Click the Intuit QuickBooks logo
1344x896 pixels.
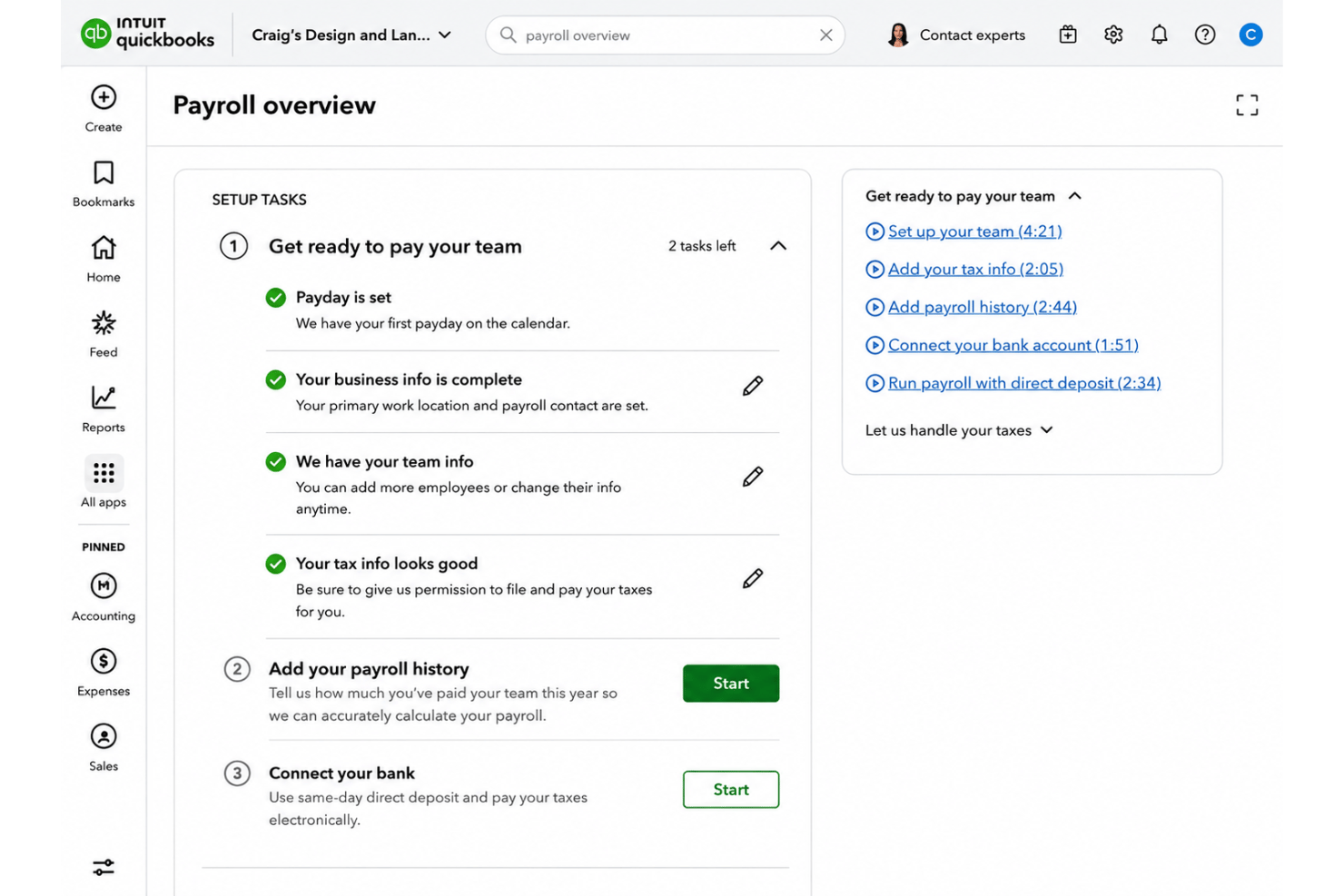point(148,34)
